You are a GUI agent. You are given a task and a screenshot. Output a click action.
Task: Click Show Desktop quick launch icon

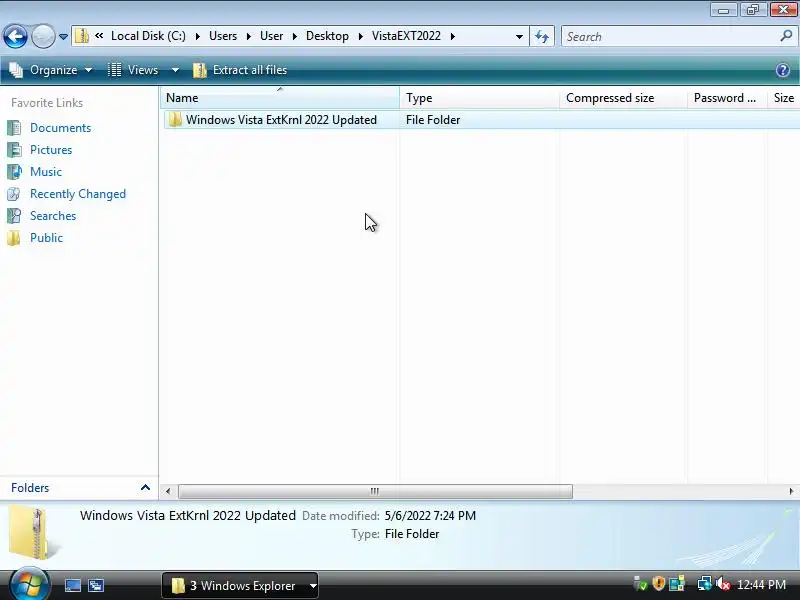[x=72, y=585]
